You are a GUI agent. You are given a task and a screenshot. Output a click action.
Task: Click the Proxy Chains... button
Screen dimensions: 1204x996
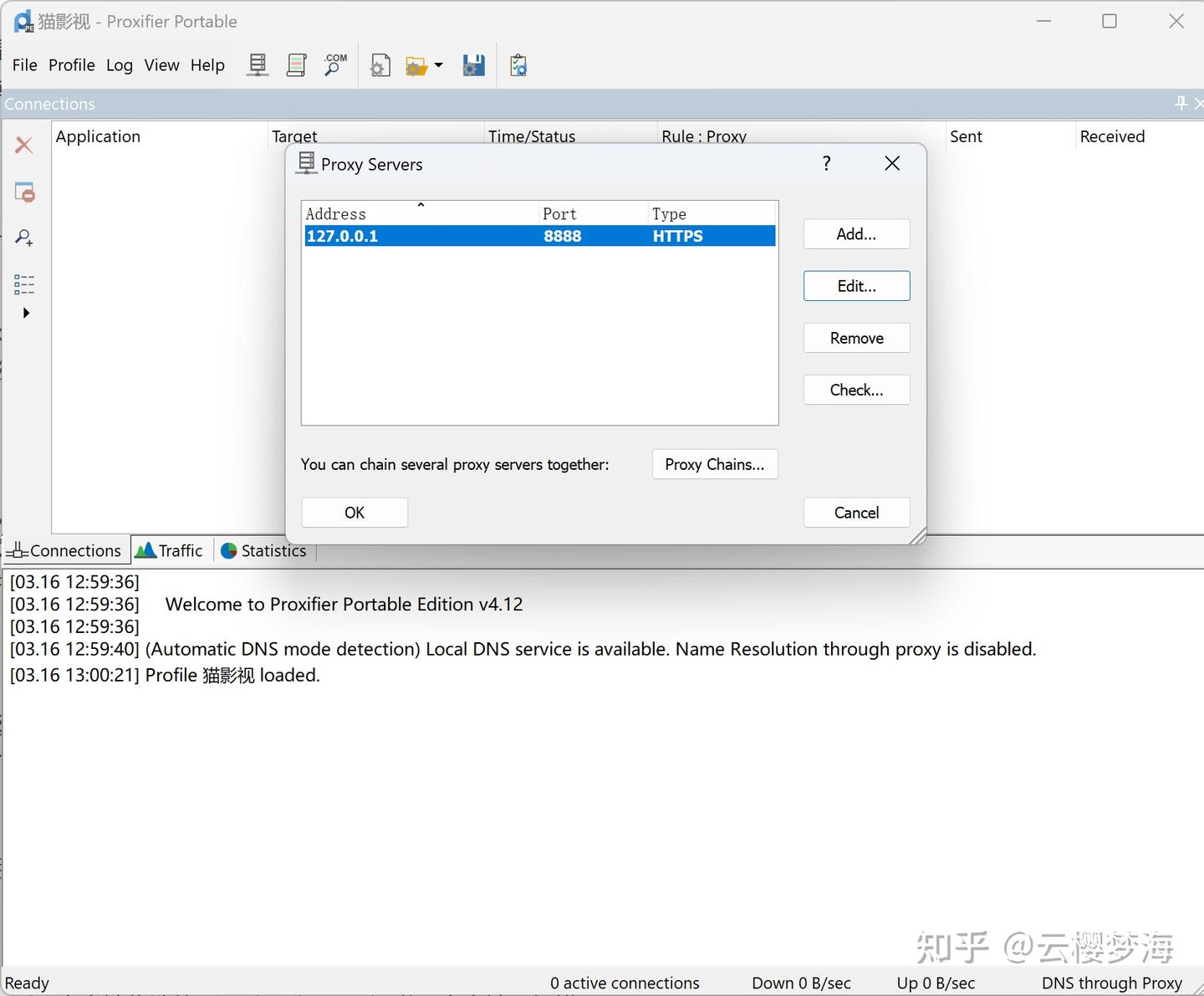coord(715,464)
